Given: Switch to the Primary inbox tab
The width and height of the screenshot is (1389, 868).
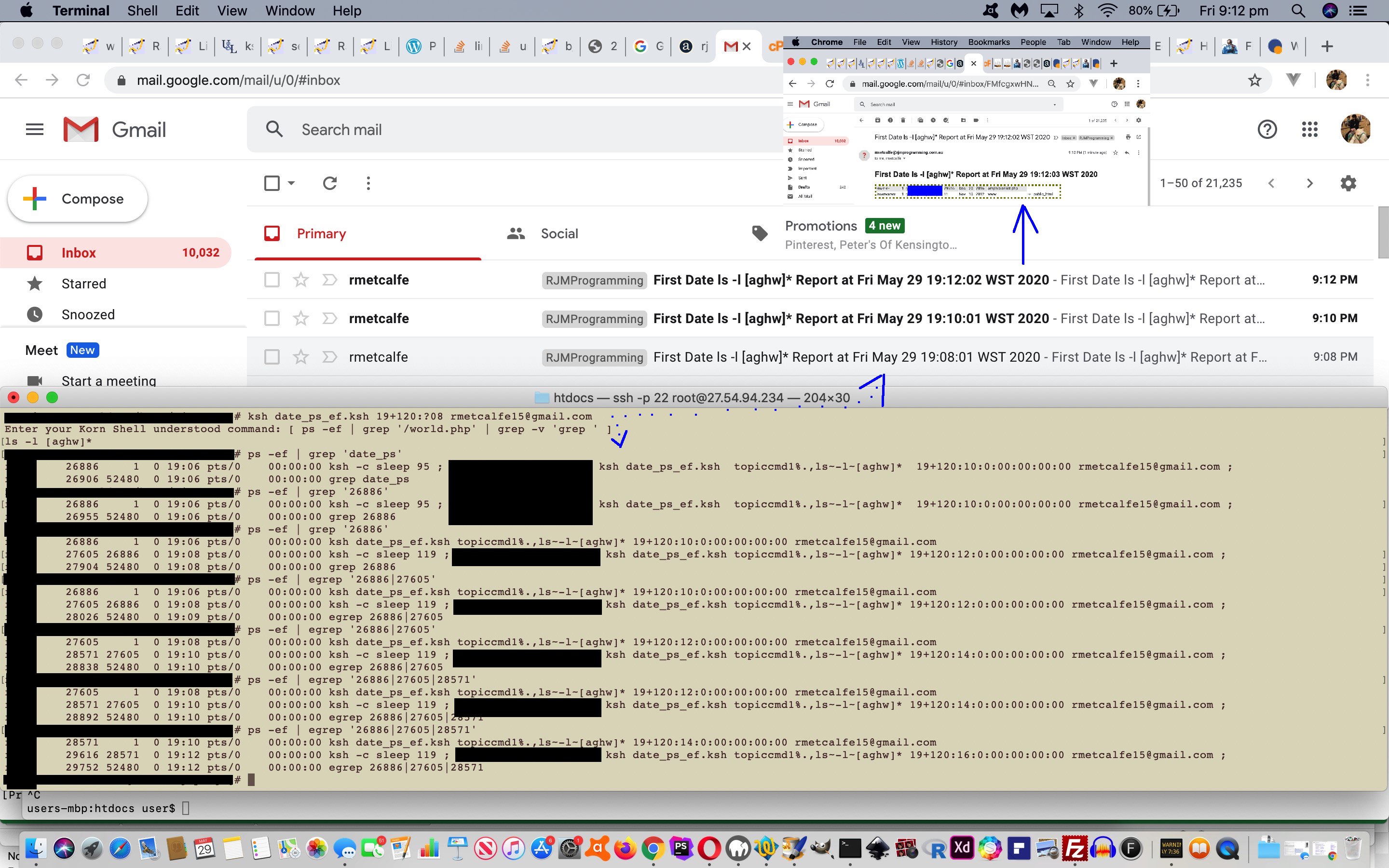Looking at the screenshot, I should (368, 233).
